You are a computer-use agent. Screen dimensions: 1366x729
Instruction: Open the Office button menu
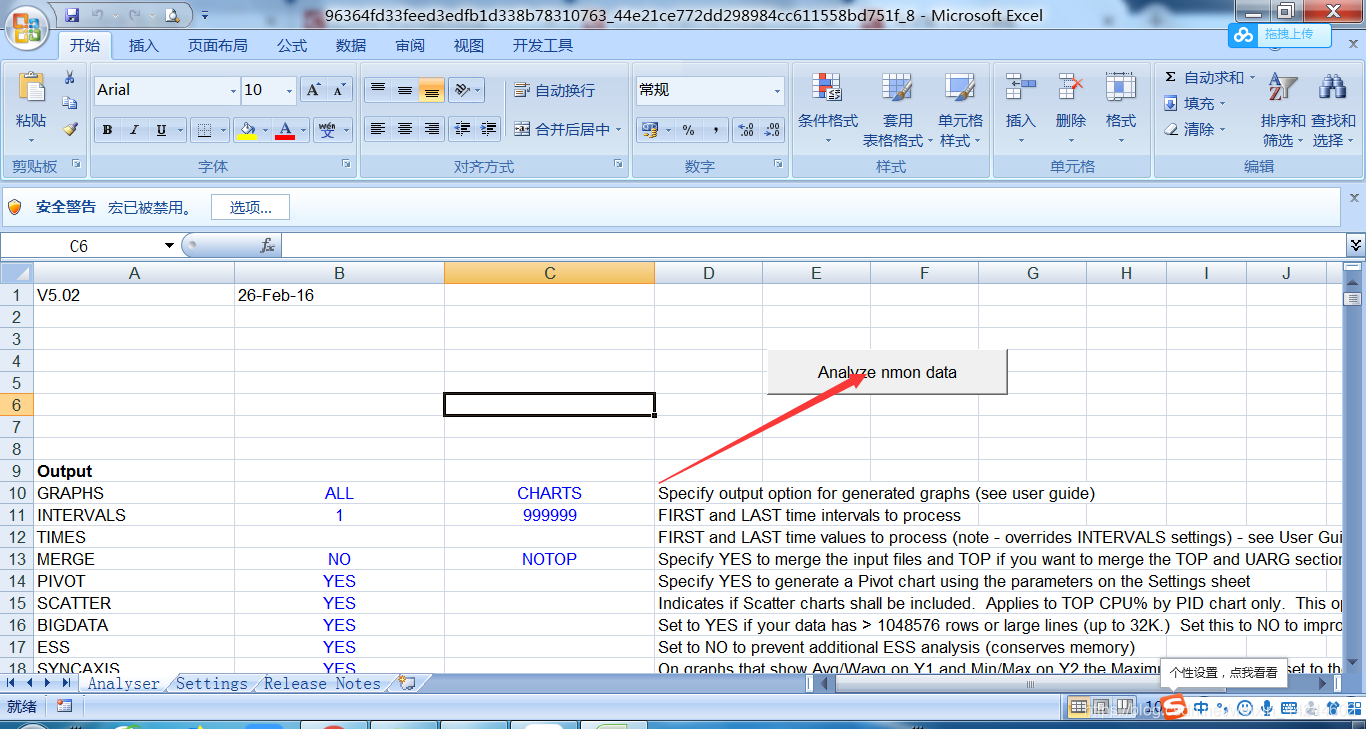coord(27,26)
